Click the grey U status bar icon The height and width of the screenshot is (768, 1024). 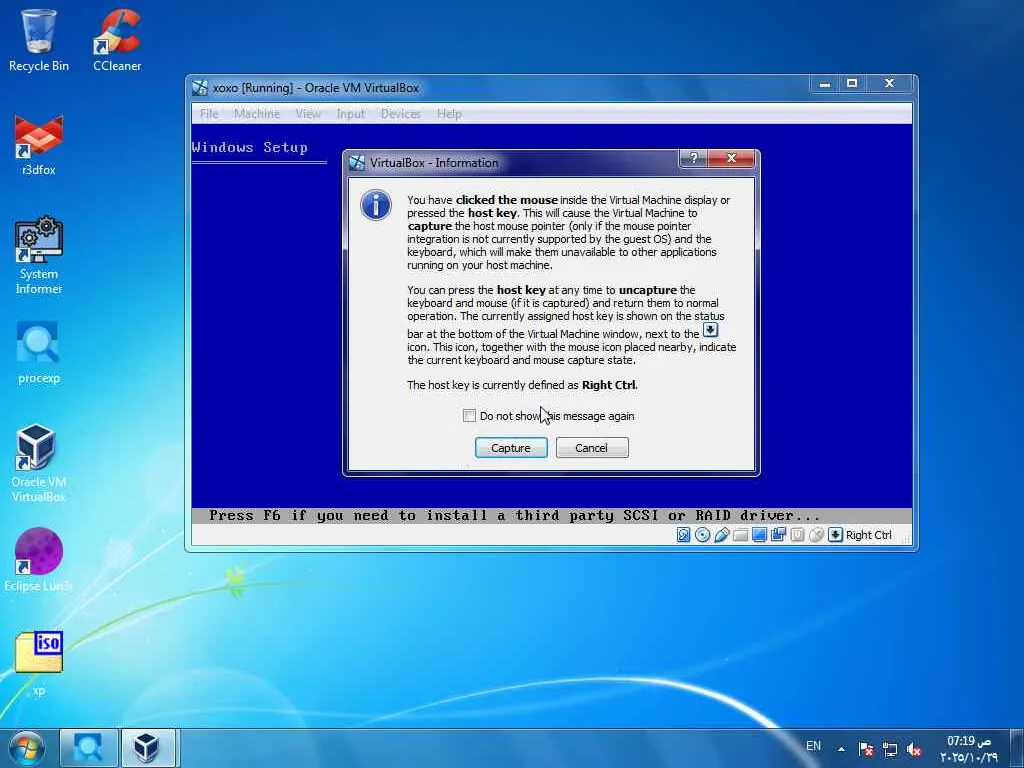[797, 535]
